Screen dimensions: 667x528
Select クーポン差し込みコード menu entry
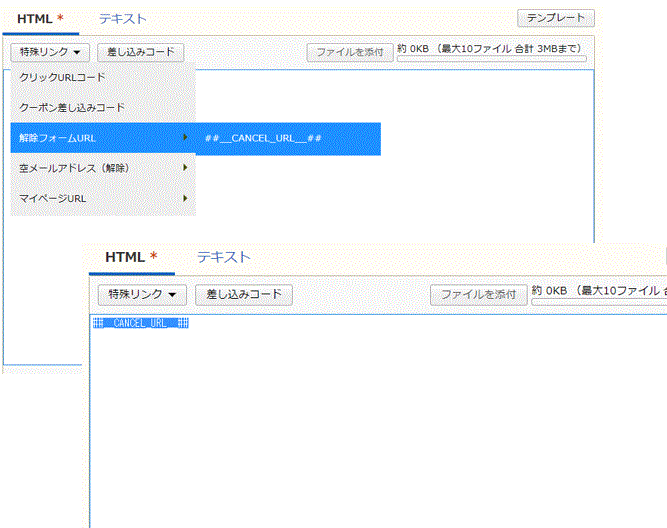coord(103,108)
